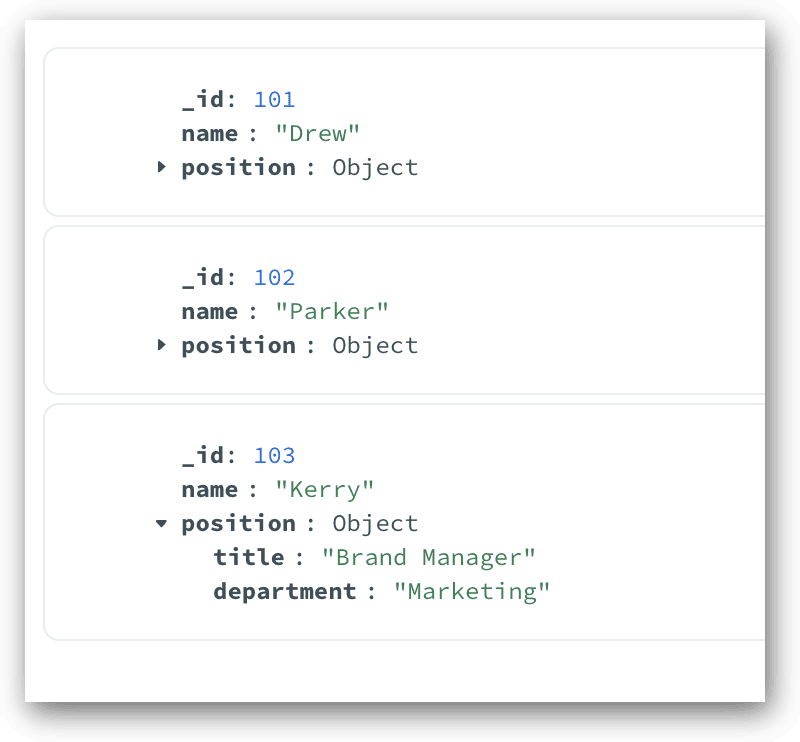Select the position field in document 103

pos(239,525)
